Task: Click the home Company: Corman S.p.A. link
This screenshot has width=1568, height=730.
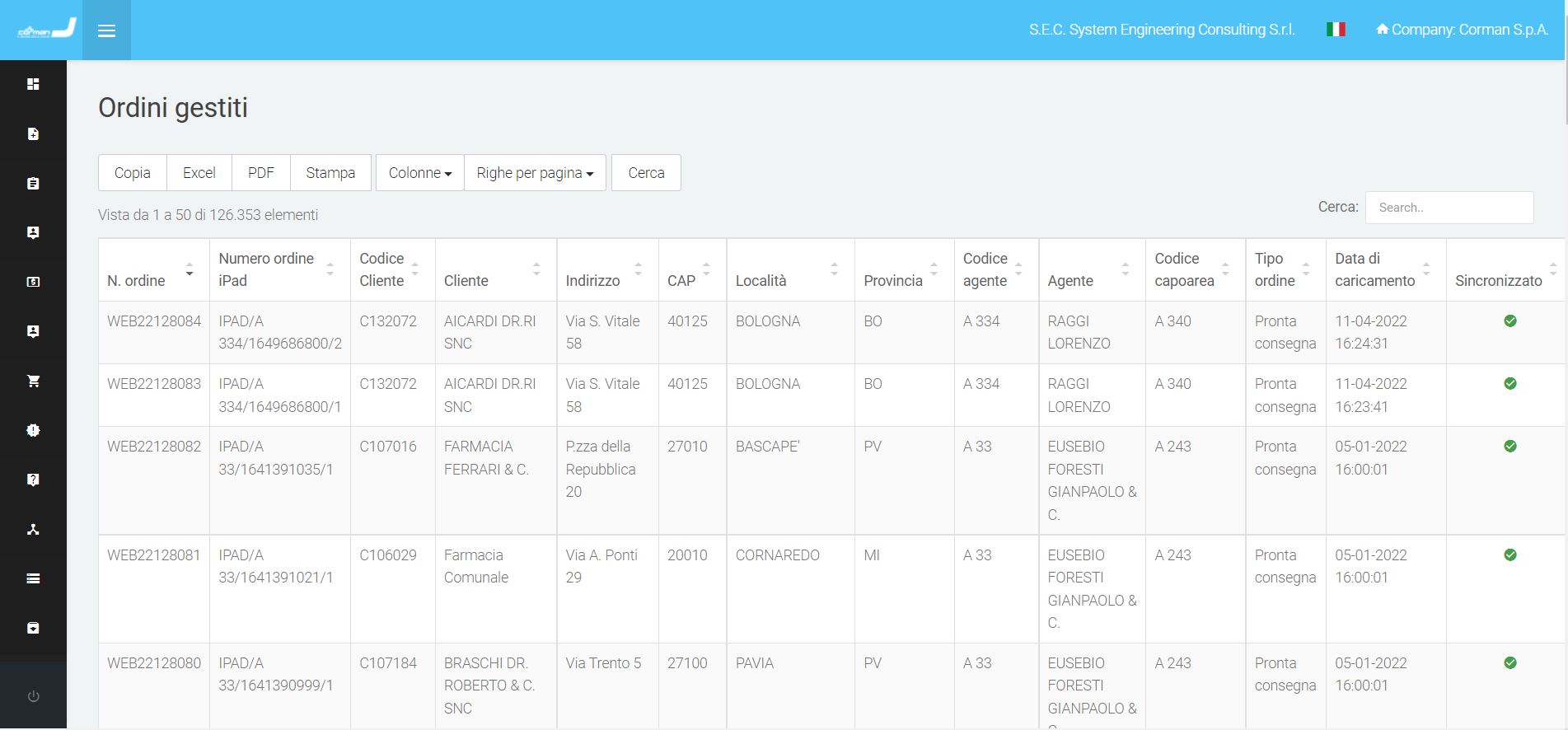Action: coord(1463,30)
